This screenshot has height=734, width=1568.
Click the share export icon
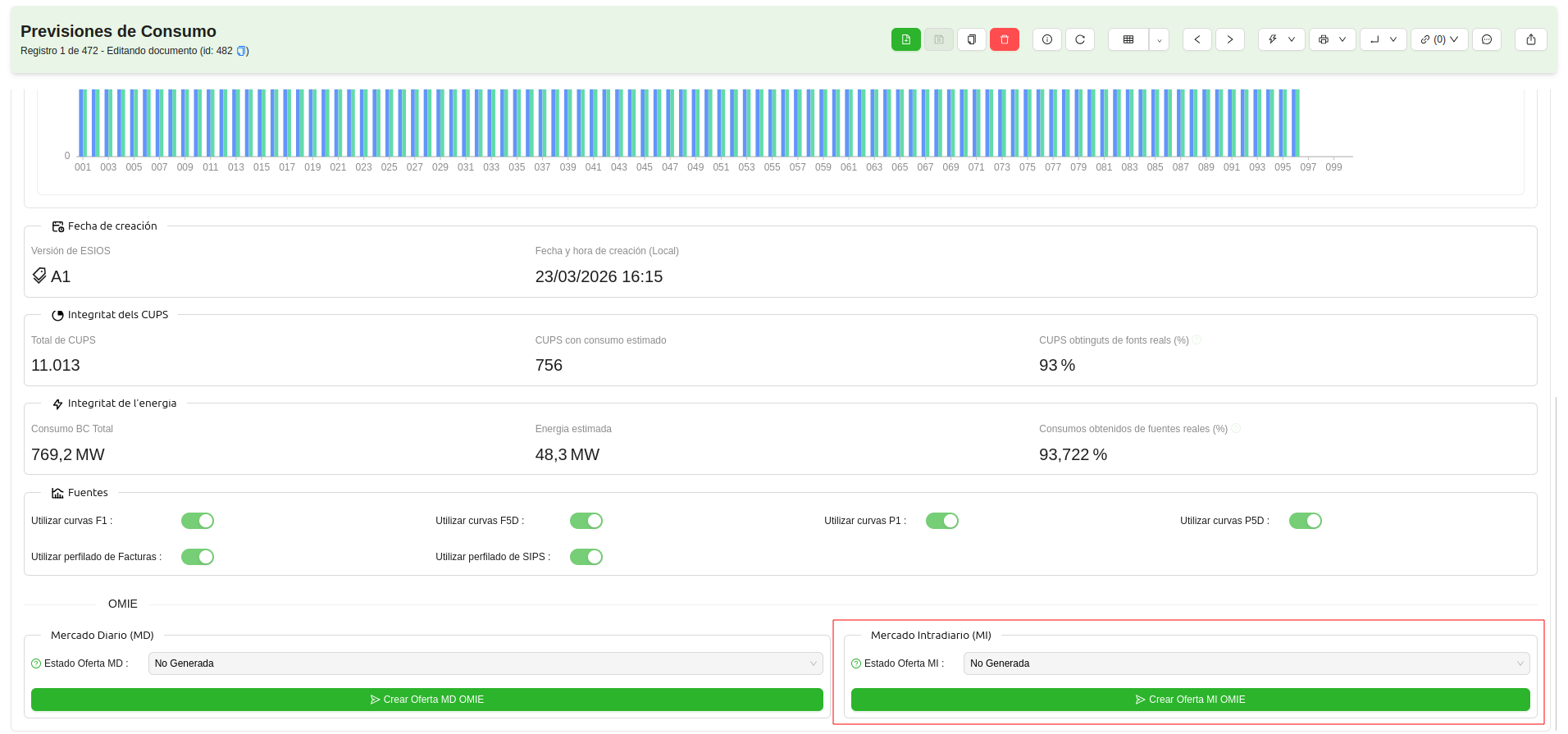[x=1530, y=39]
